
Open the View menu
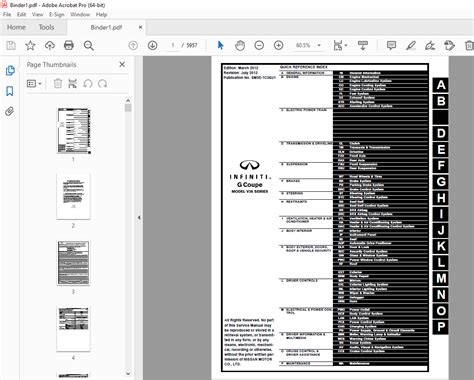37,15
